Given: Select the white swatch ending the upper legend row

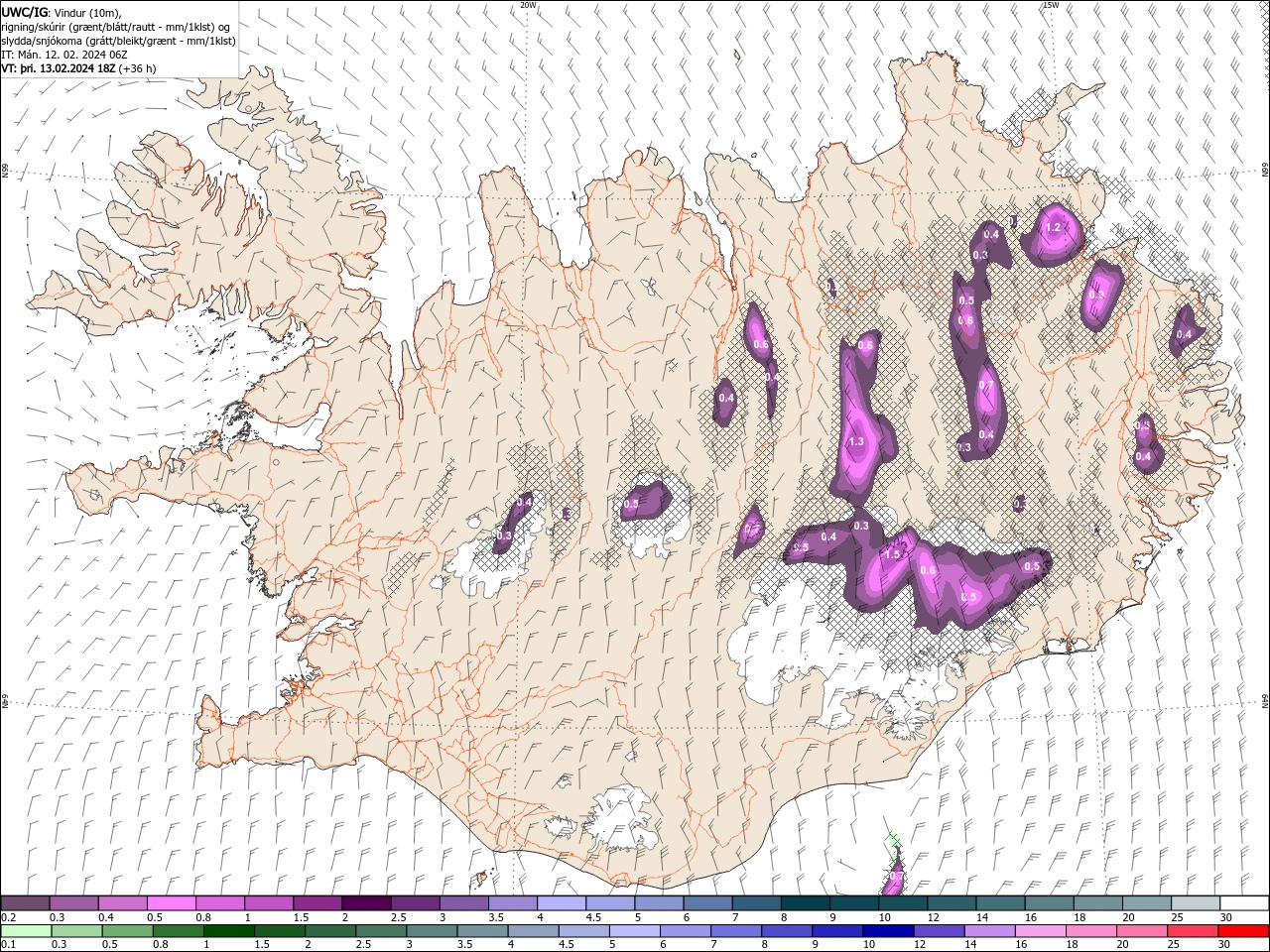Looking at the screenshot, I should pos(1244,903).
